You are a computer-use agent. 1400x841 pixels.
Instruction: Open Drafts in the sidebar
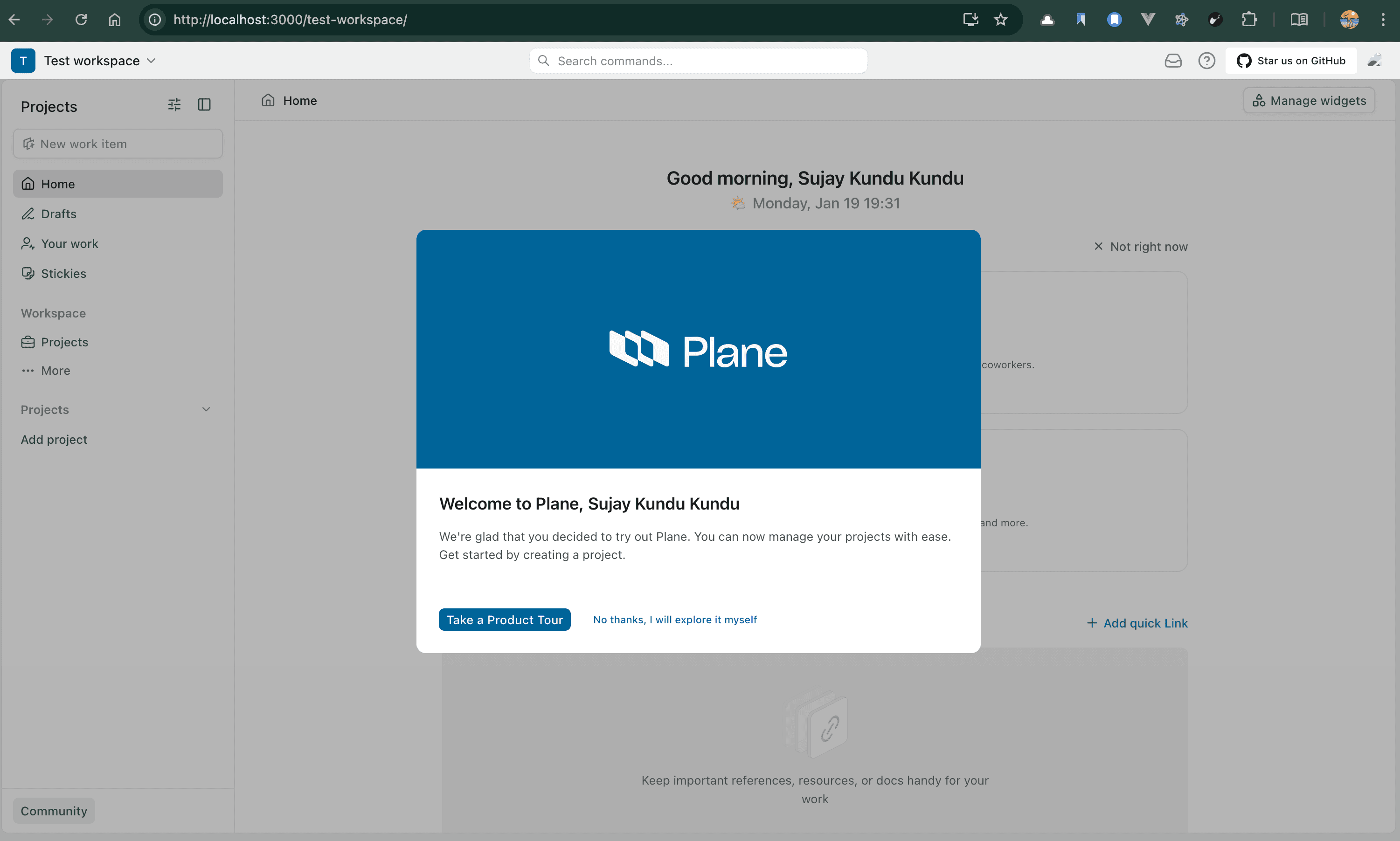[x=118, y=214]
